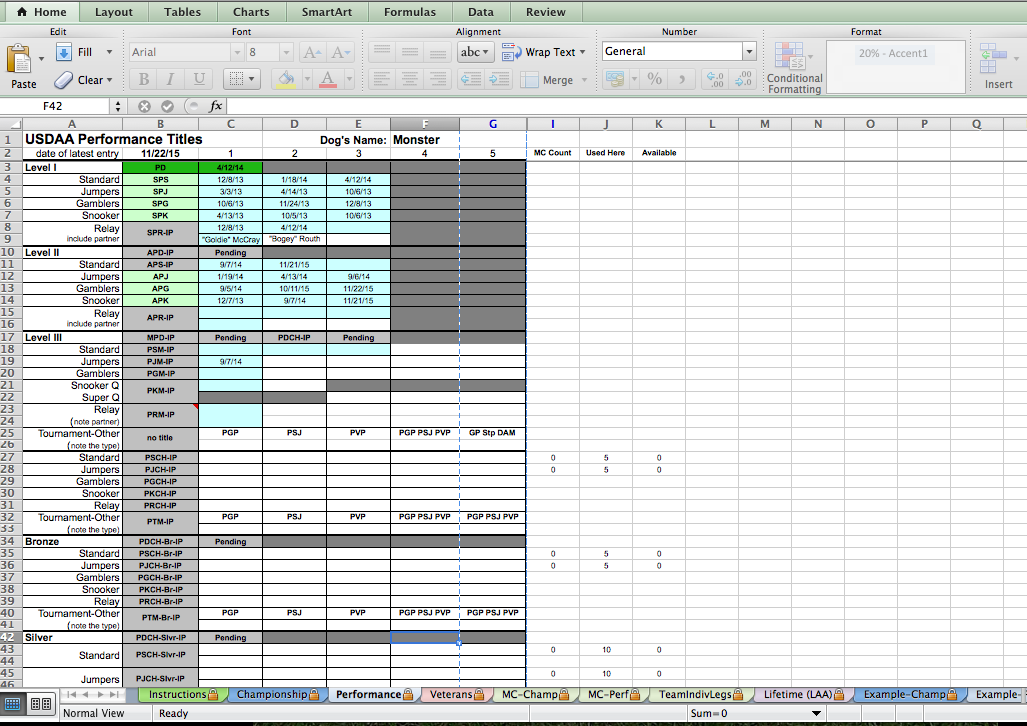This screenshot has width=1027, height=726.
Task: Apply the percent style
Action: tap(654, 79)
